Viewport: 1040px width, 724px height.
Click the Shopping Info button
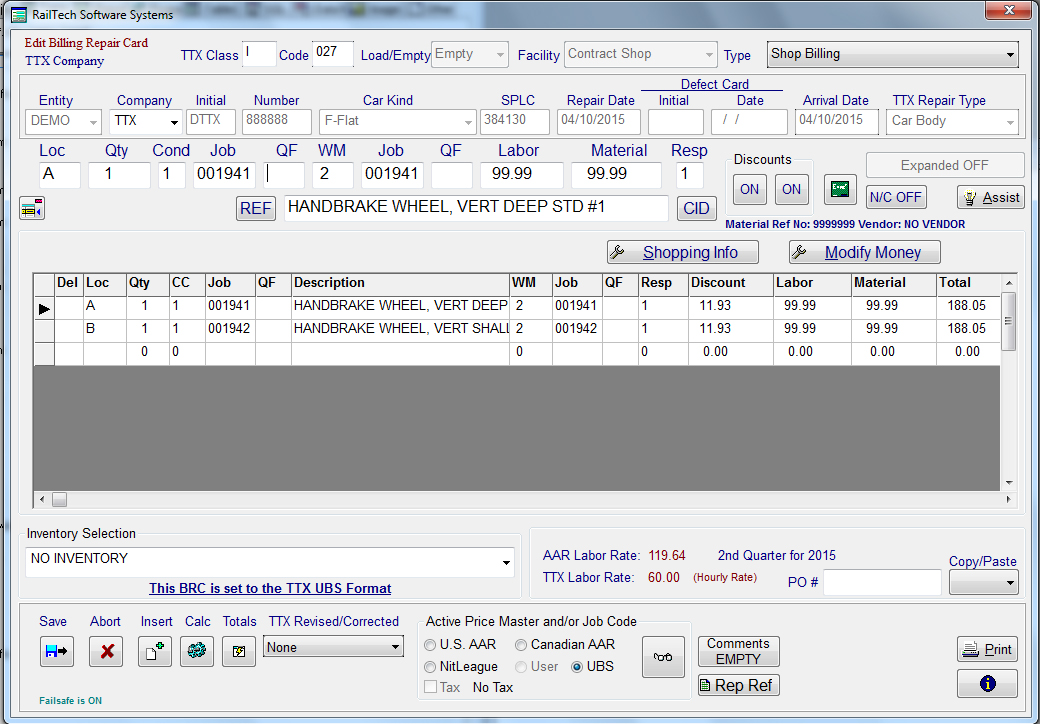coord(683,253)
